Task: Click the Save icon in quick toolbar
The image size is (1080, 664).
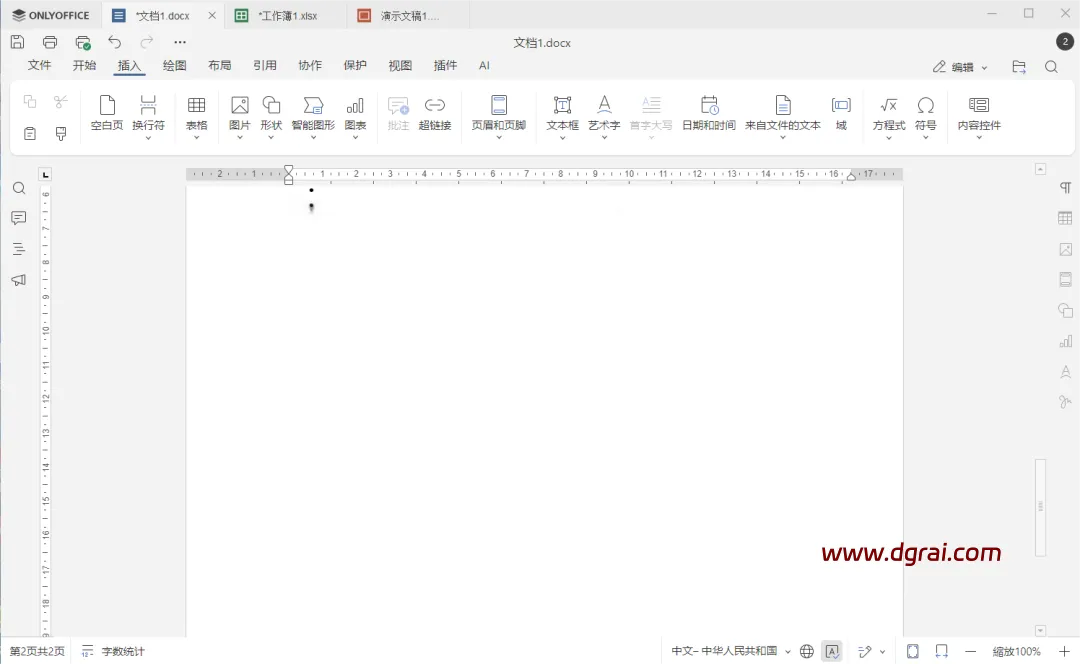Action: coord(17,42)
